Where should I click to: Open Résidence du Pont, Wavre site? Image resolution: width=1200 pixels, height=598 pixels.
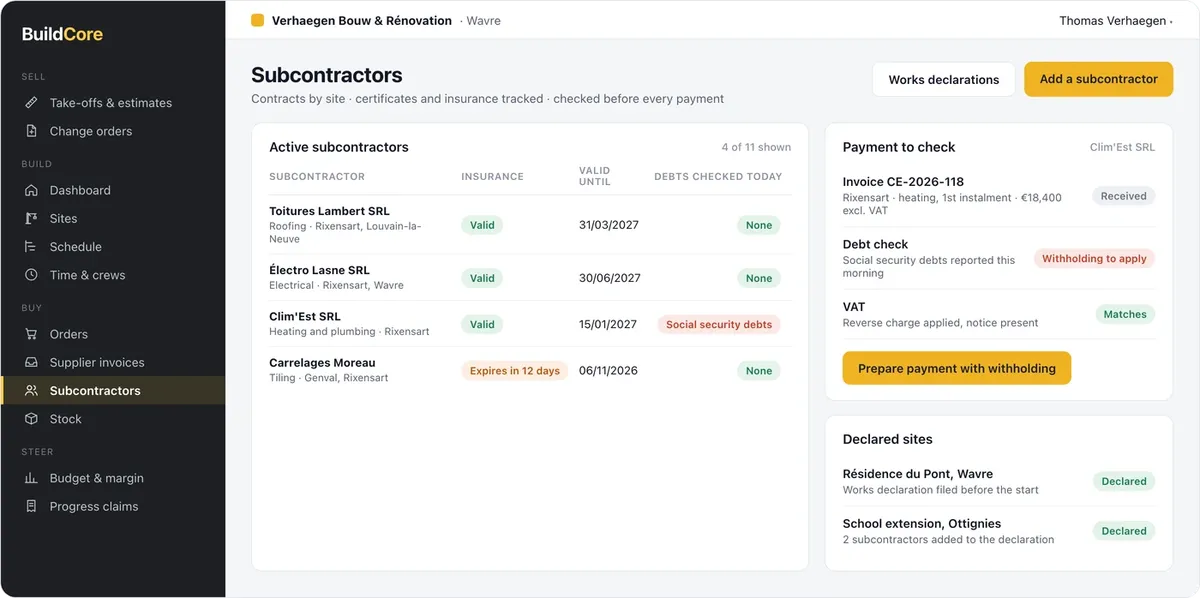[x=999, y=481]
